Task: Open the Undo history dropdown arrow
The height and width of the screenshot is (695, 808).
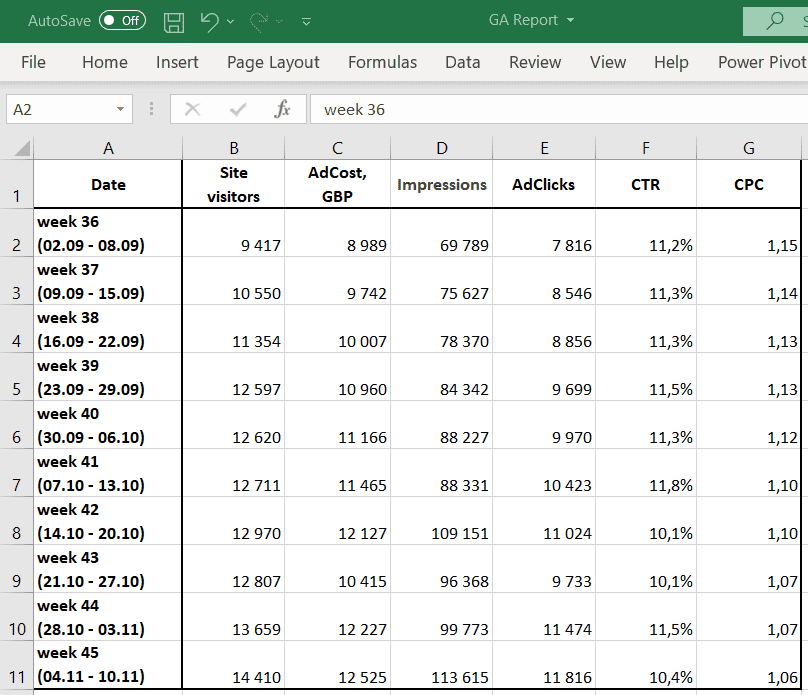Action: coord(230,22)
